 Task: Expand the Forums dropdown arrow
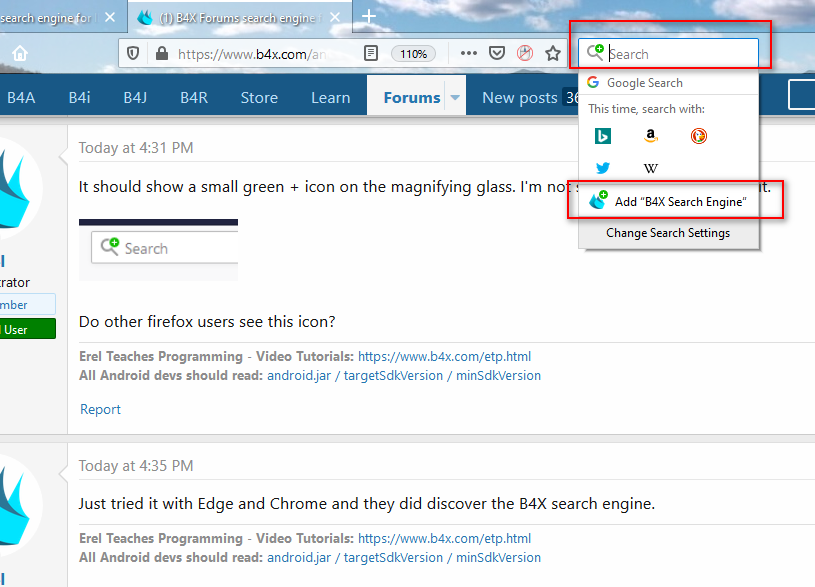(x=455, y=97)
